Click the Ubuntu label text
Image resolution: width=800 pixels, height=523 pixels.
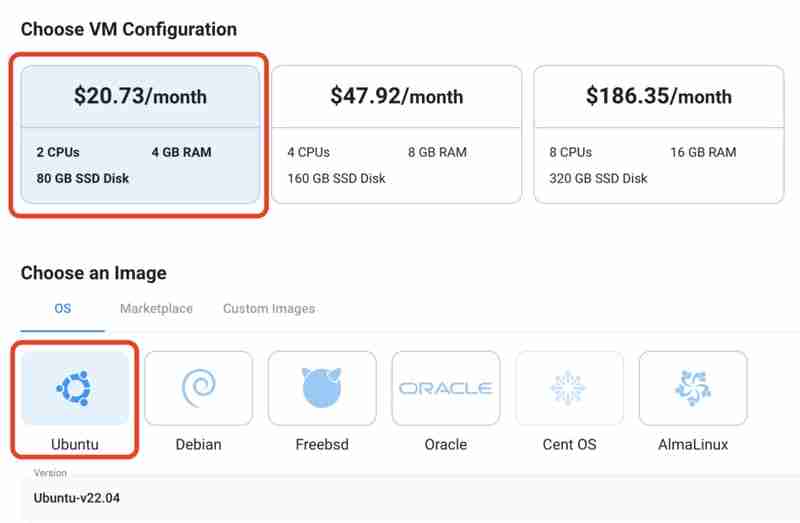[76, 443]
